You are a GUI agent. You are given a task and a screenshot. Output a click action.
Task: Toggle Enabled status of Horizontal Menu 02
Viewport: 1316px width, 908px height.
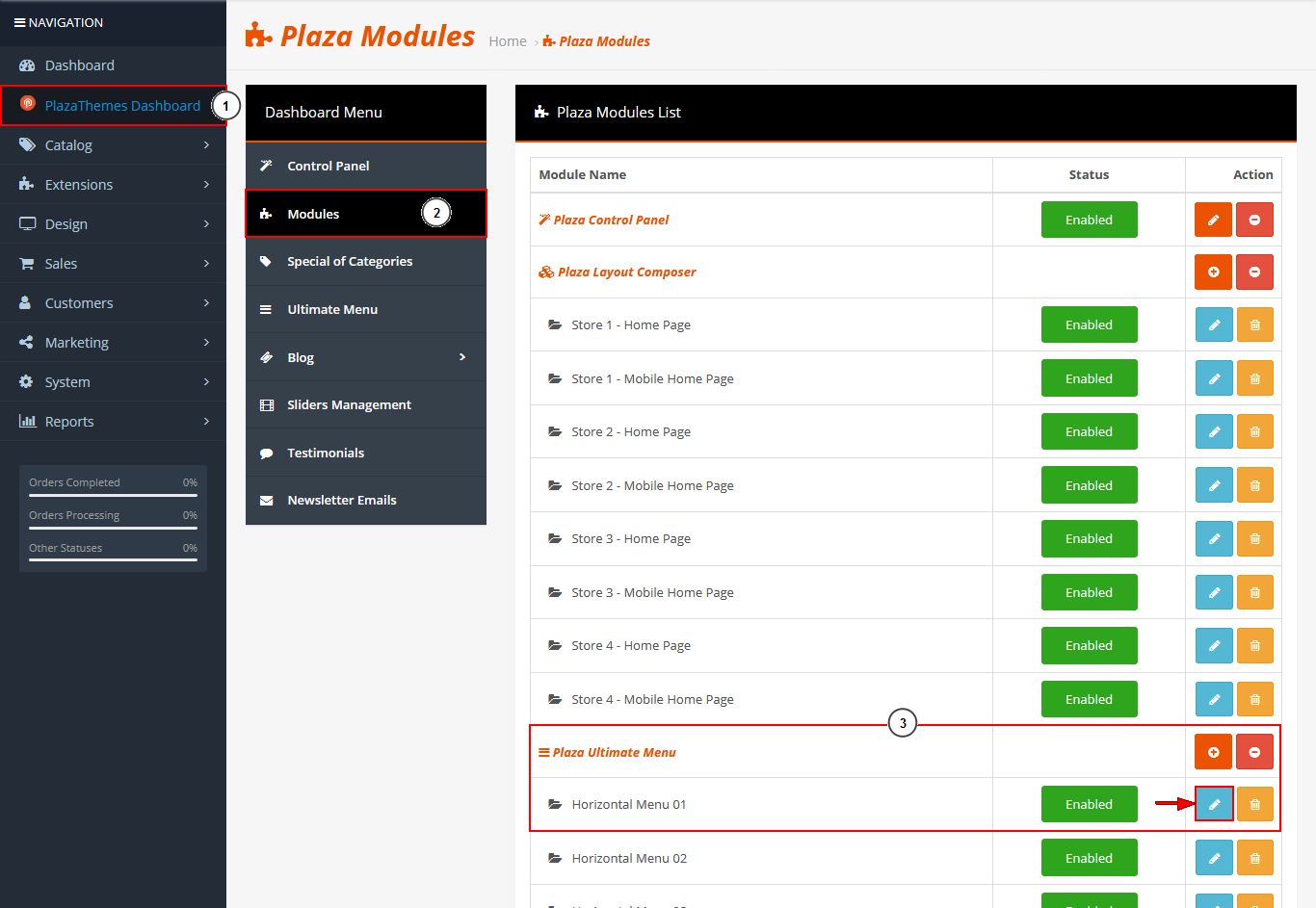[x=1089, y=858]
